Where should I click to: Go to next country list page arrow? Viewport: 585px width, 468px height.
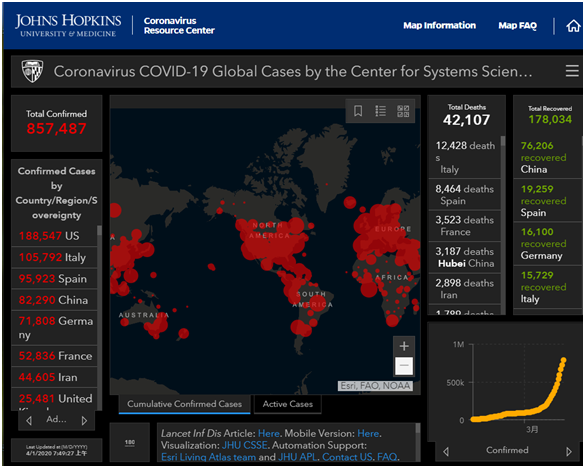click(x=84, y=421)
